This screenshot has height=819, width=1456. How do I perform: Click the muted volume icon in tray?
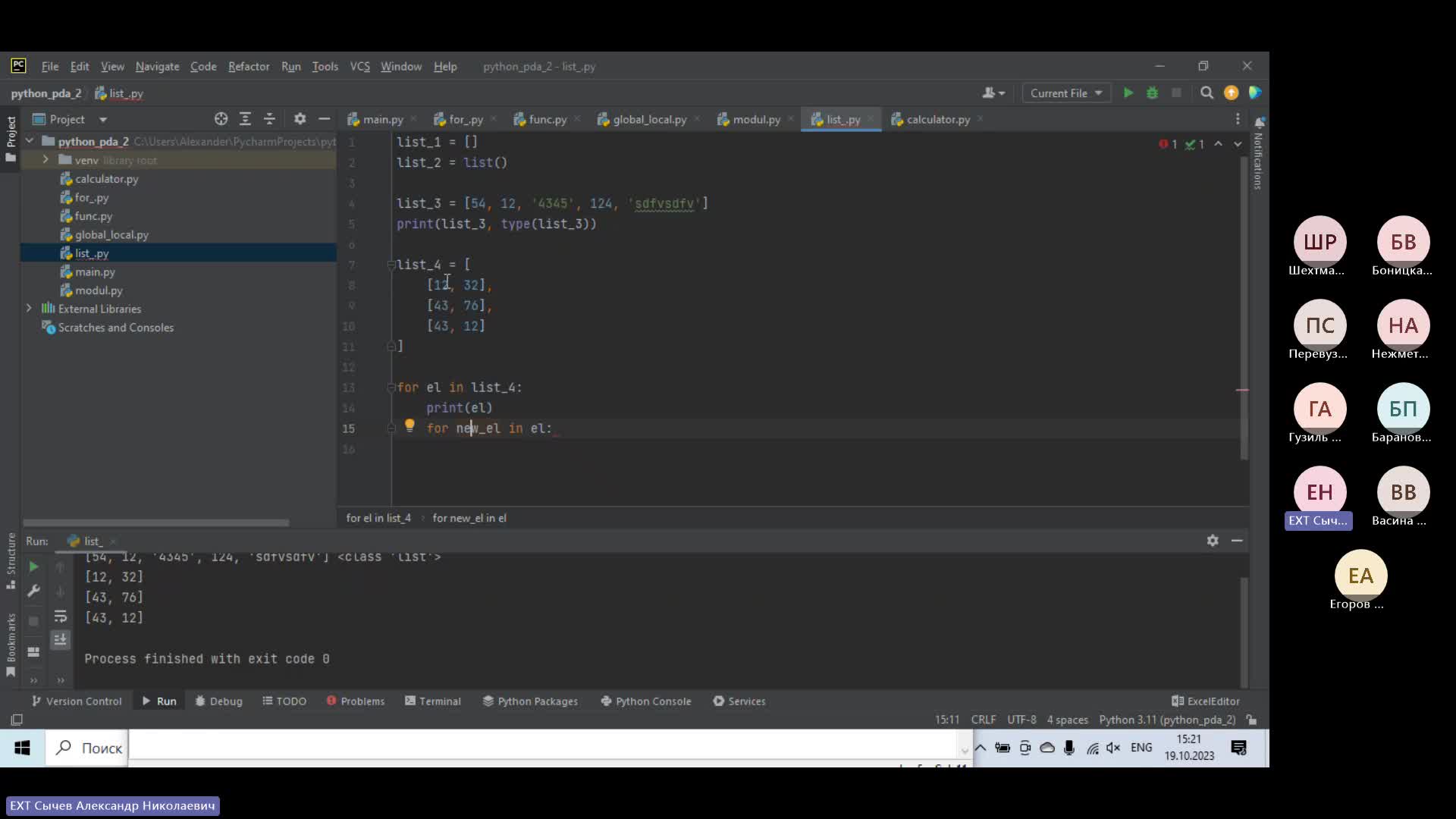click(x=1113, y=748)
